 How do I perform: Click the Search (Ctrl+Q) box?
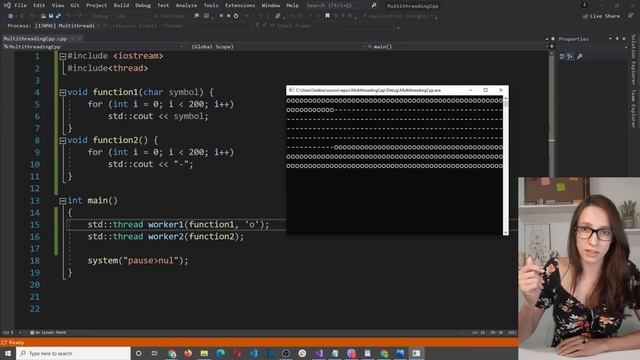(341, 5)
